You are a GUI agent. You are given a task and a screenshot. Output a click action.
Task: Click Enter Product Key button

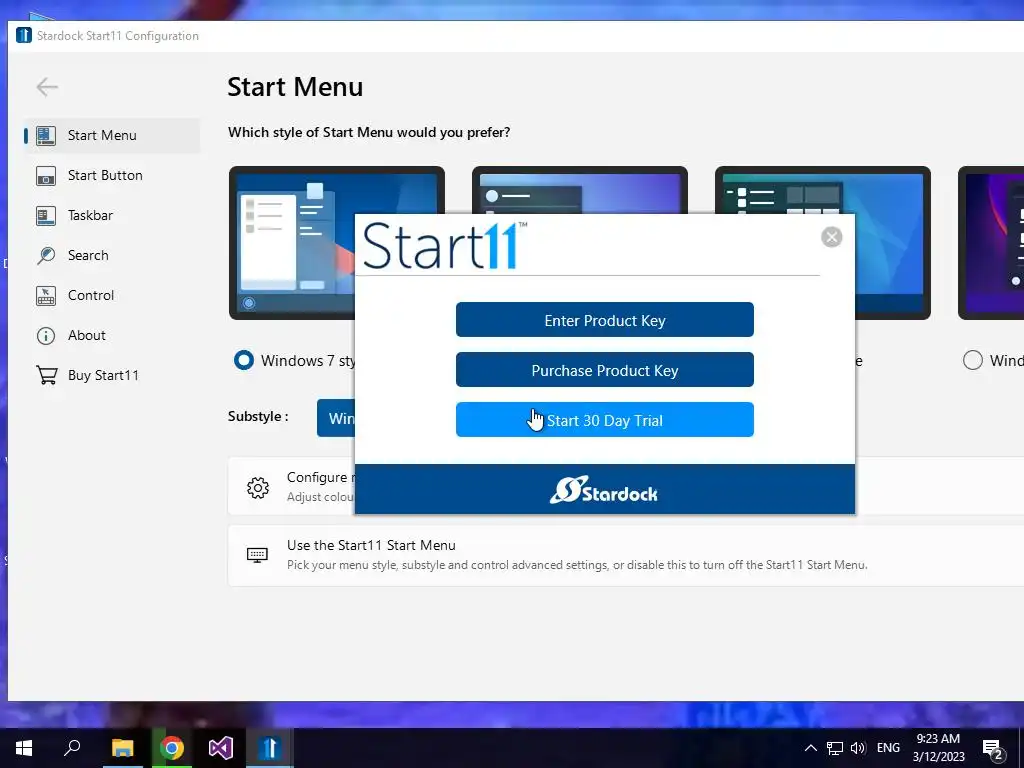[x=605, y=320]
